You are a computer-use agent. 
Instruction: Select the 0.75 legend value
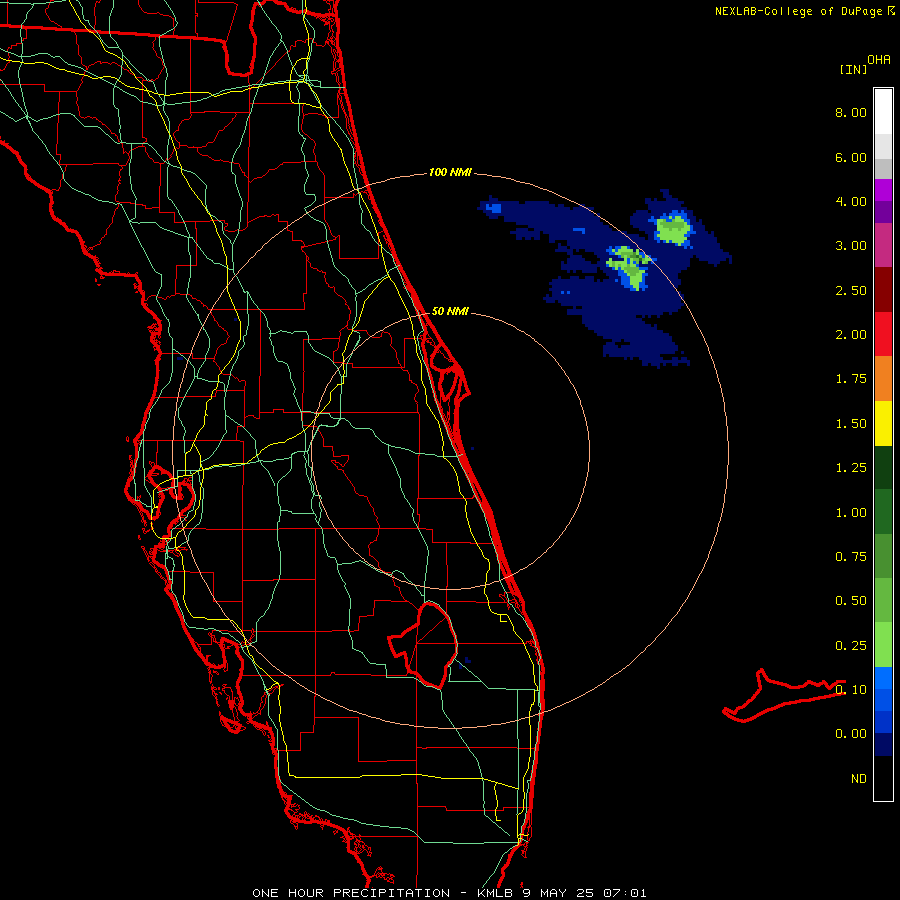tap(851, 557)
